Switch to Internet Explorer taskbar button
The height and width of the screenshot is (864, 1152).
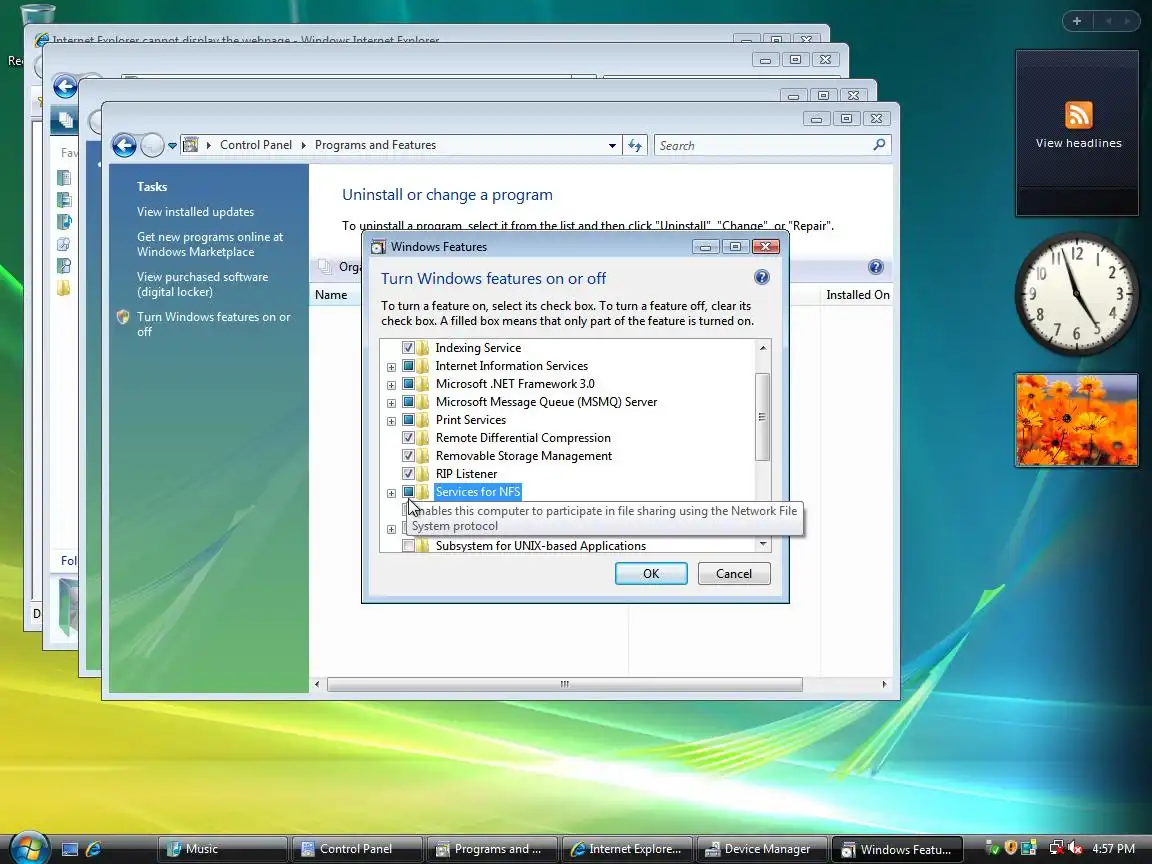tap(627, 849)
